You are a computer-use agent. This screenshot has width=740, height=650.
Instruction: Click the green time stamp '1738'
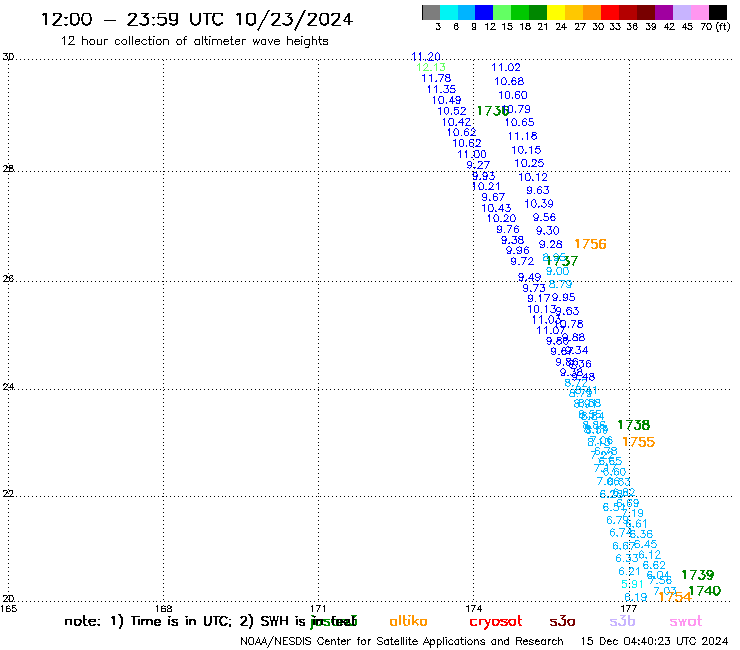coord(633,425)
